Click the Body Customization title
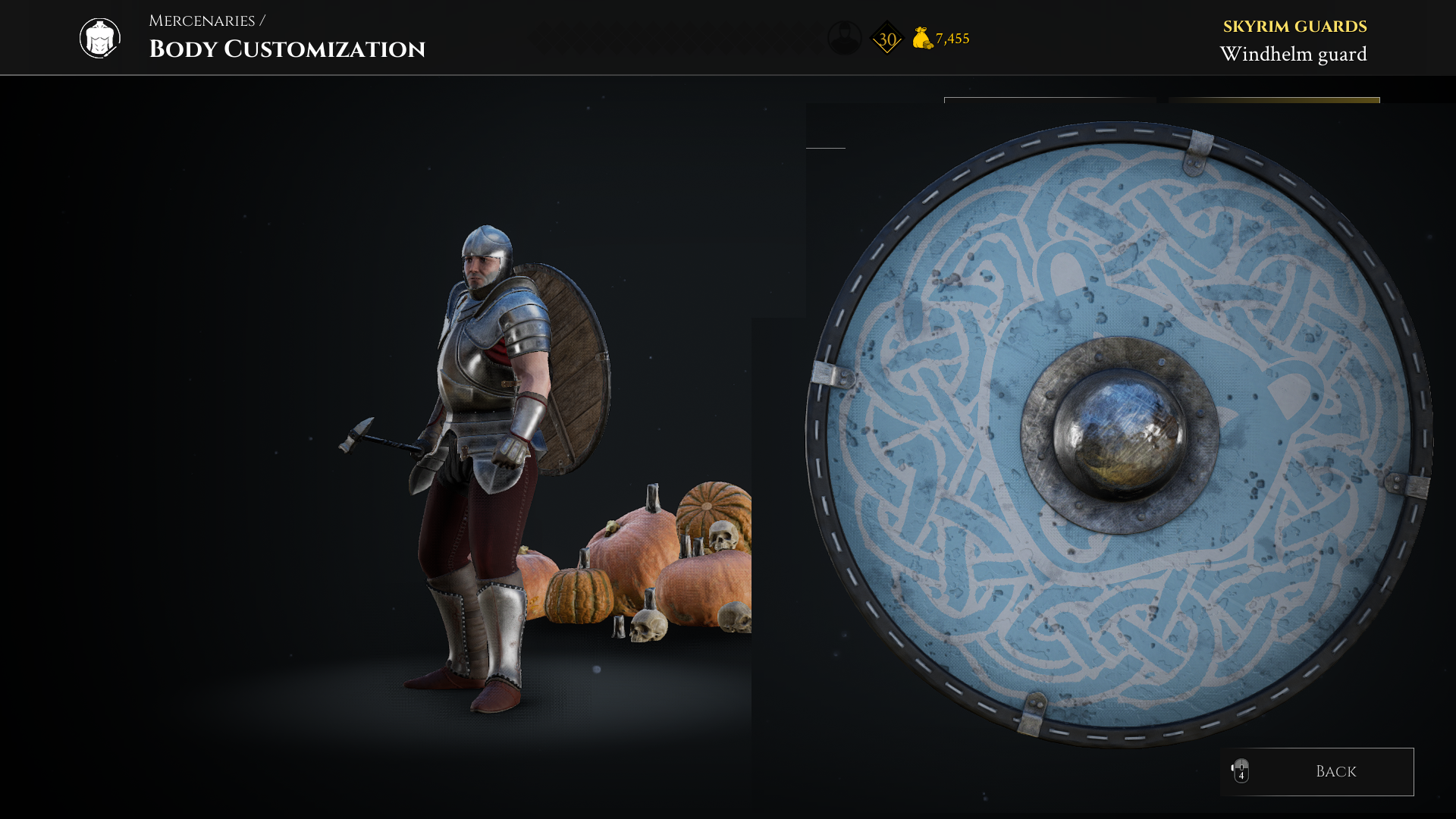Viewport: 1456px width, 819px height. coord(287,49)
